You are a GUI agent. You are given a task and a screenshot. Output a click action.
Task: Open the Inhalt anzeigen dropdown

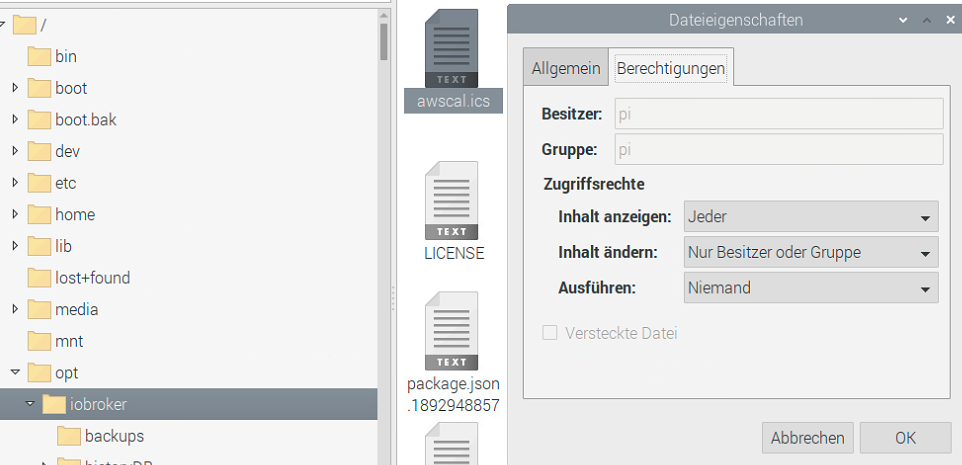coord(811,217)
